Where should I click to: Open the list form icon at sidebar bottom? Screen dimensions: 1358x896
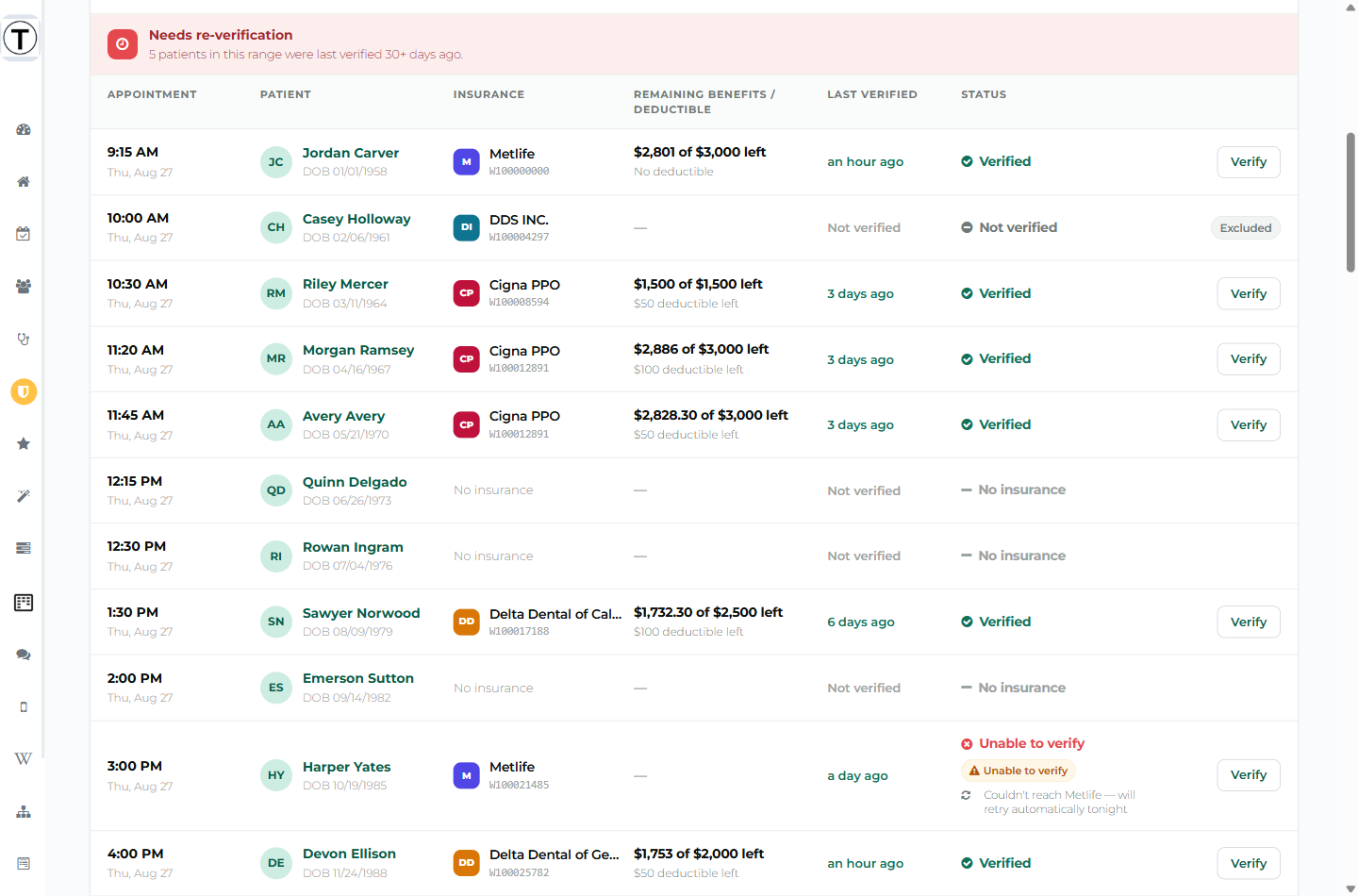pos(24,864)
